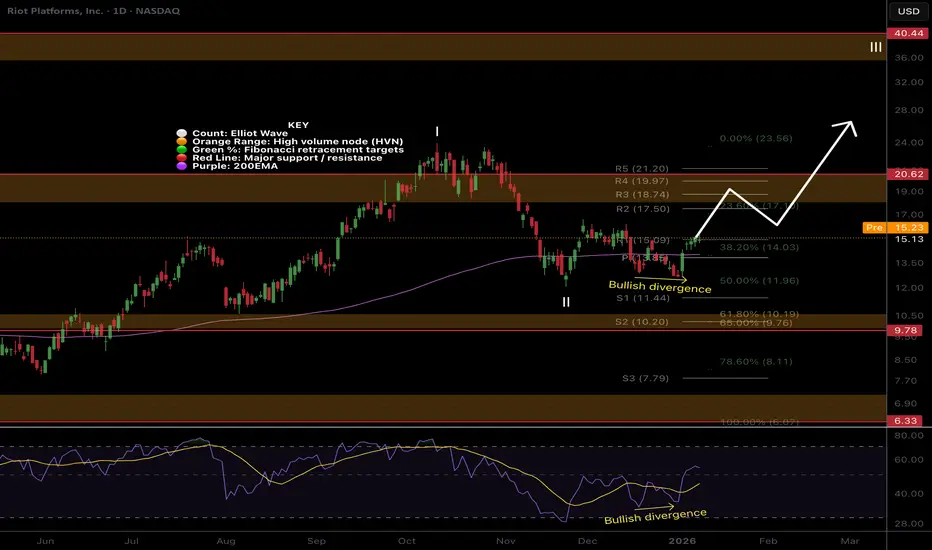
Task: Click the 24.00 price scale value
Action: [x=909, y=143]
